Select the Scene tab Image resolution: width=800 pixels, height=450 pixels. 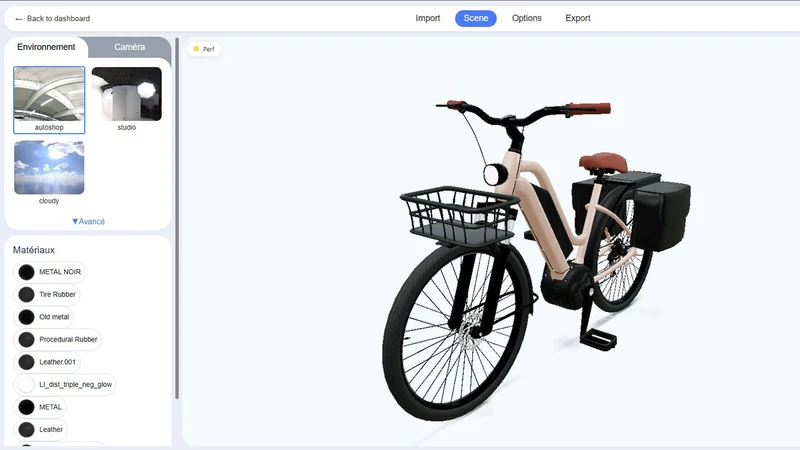pyautogui.click(x=476, y=18)
